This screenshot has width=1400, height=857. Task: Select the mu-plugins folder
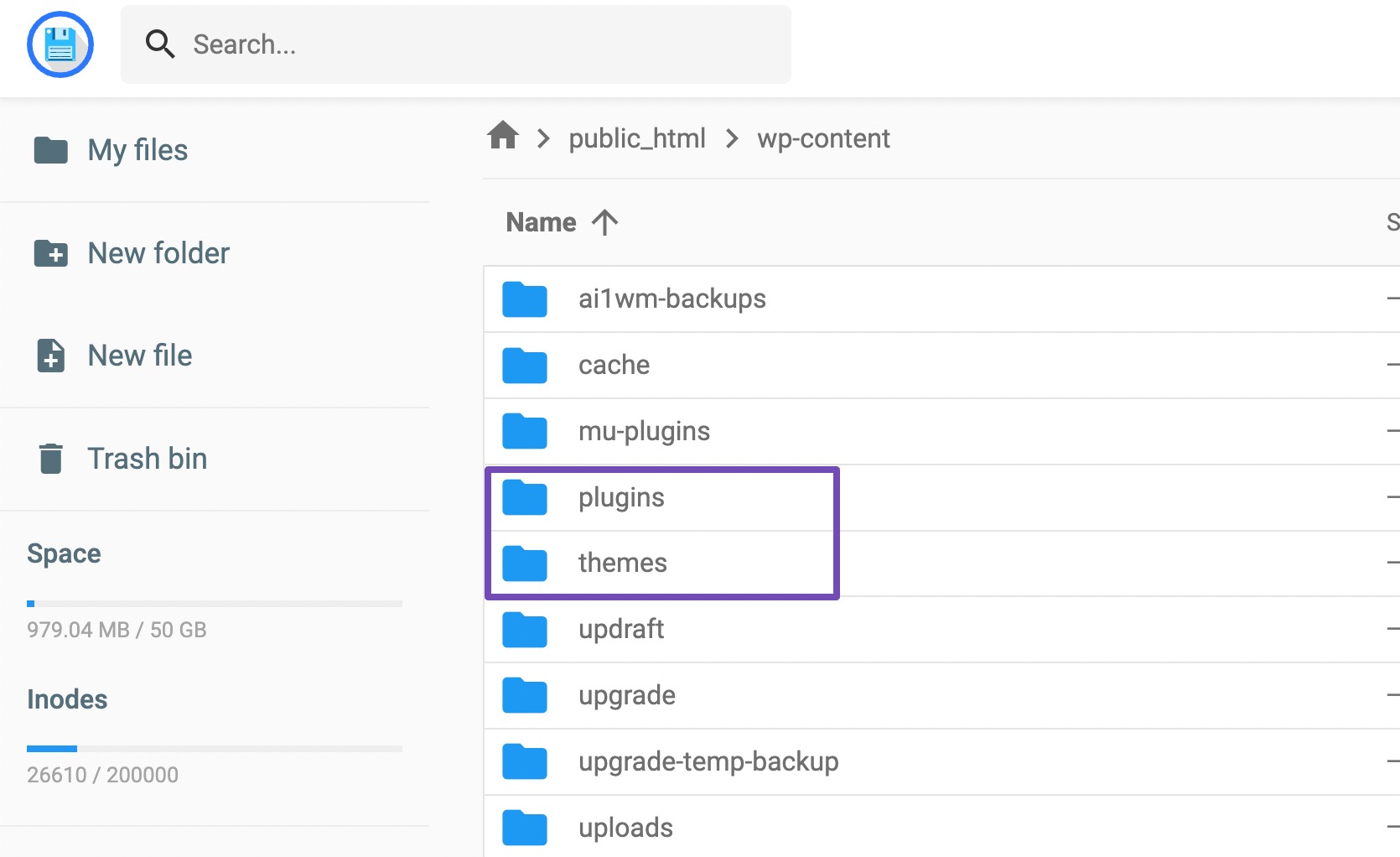click(643, 431)
